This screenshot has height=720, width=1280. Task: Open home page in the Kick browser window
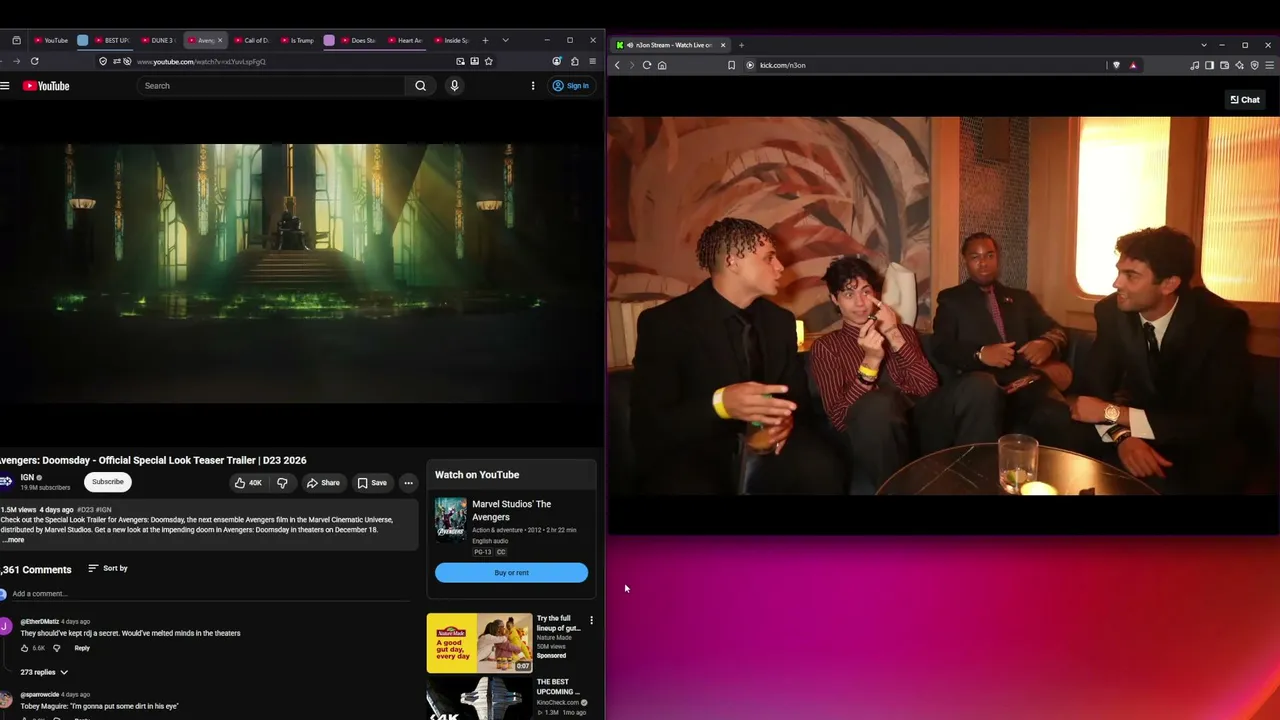point(662,65)
